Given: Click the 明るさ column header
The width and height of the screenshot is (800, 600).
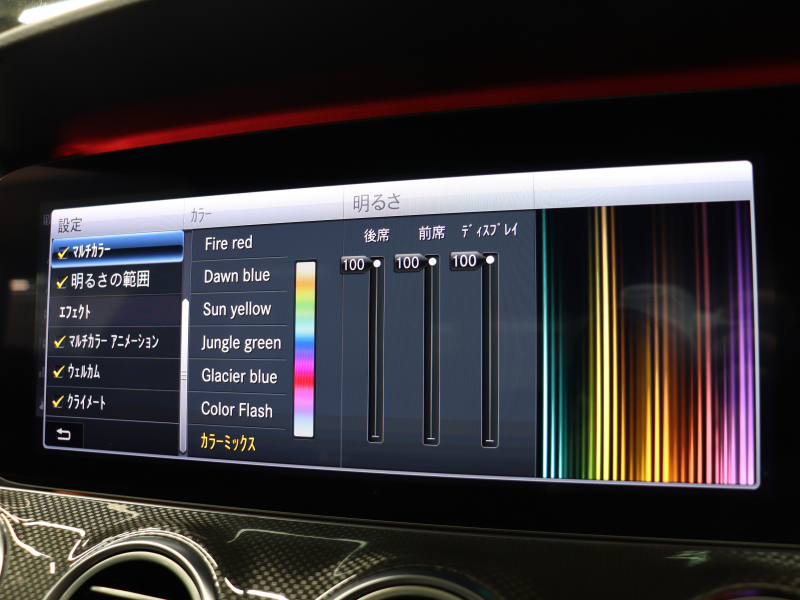Looking at the screenshot, I should point(377,203).
